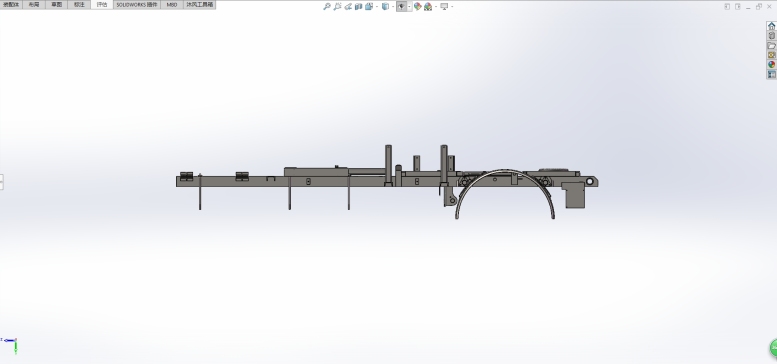
Task: Click Dynamic Annotation Views icon
Action: point(369,6)
